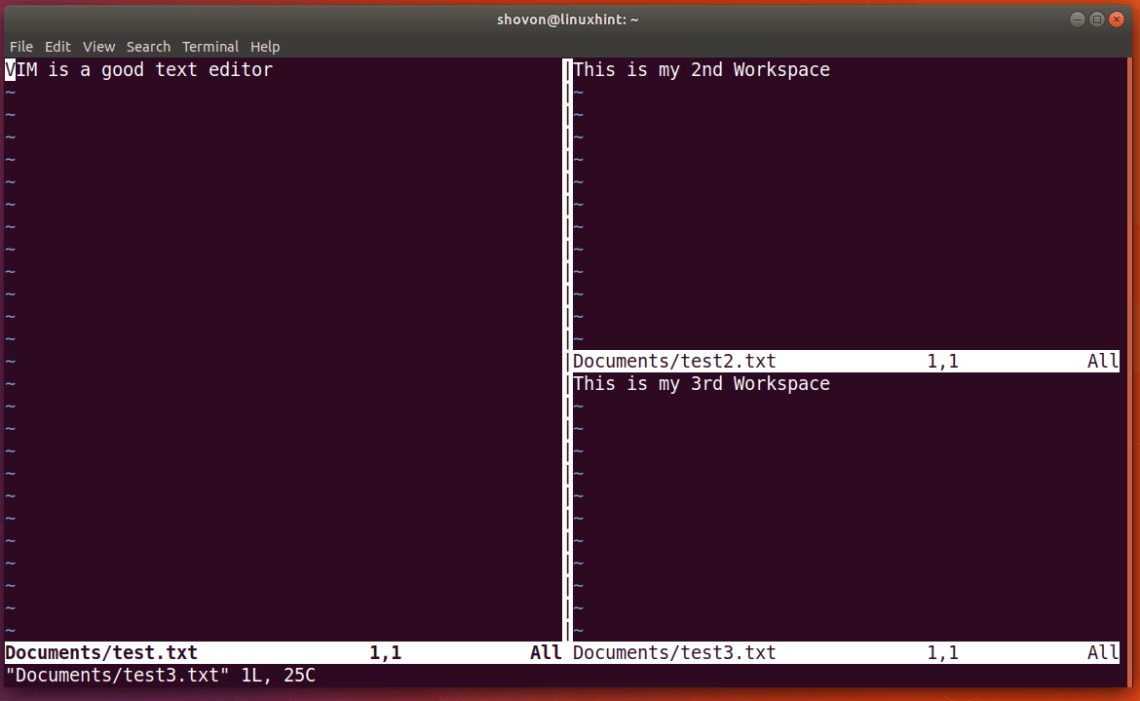Click the line 'VIM is a good text editor'

pos(139,69)
